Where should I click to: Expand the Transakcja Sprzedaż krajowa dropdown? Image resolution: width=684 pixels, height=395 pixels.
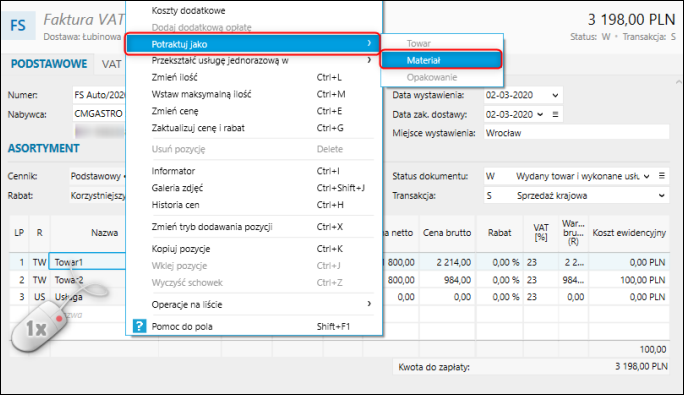click(x=661, y=196)
